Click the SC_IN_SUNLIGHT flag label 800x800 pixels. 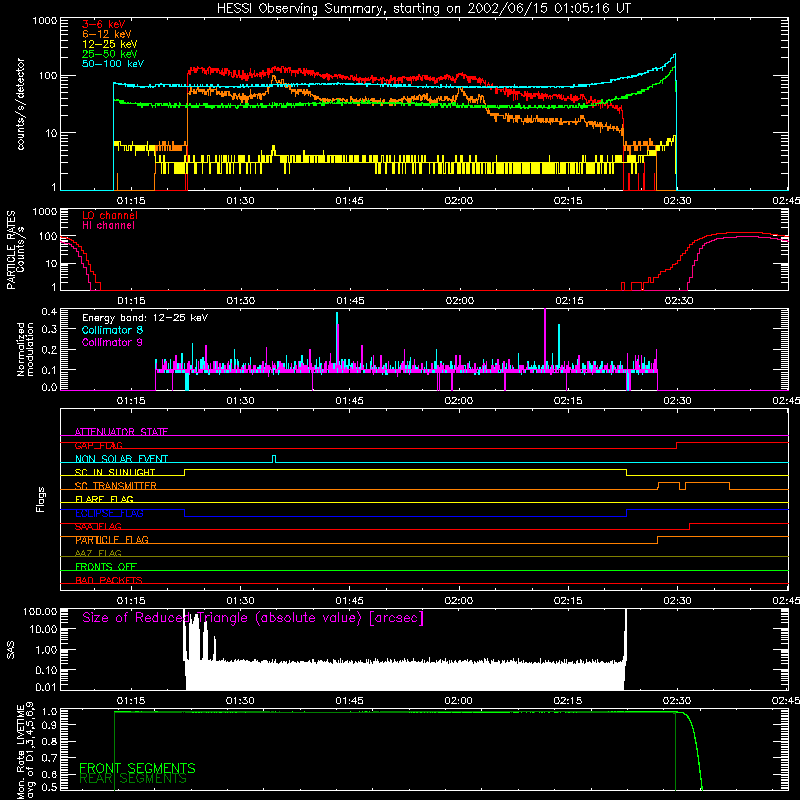point(115,472)
